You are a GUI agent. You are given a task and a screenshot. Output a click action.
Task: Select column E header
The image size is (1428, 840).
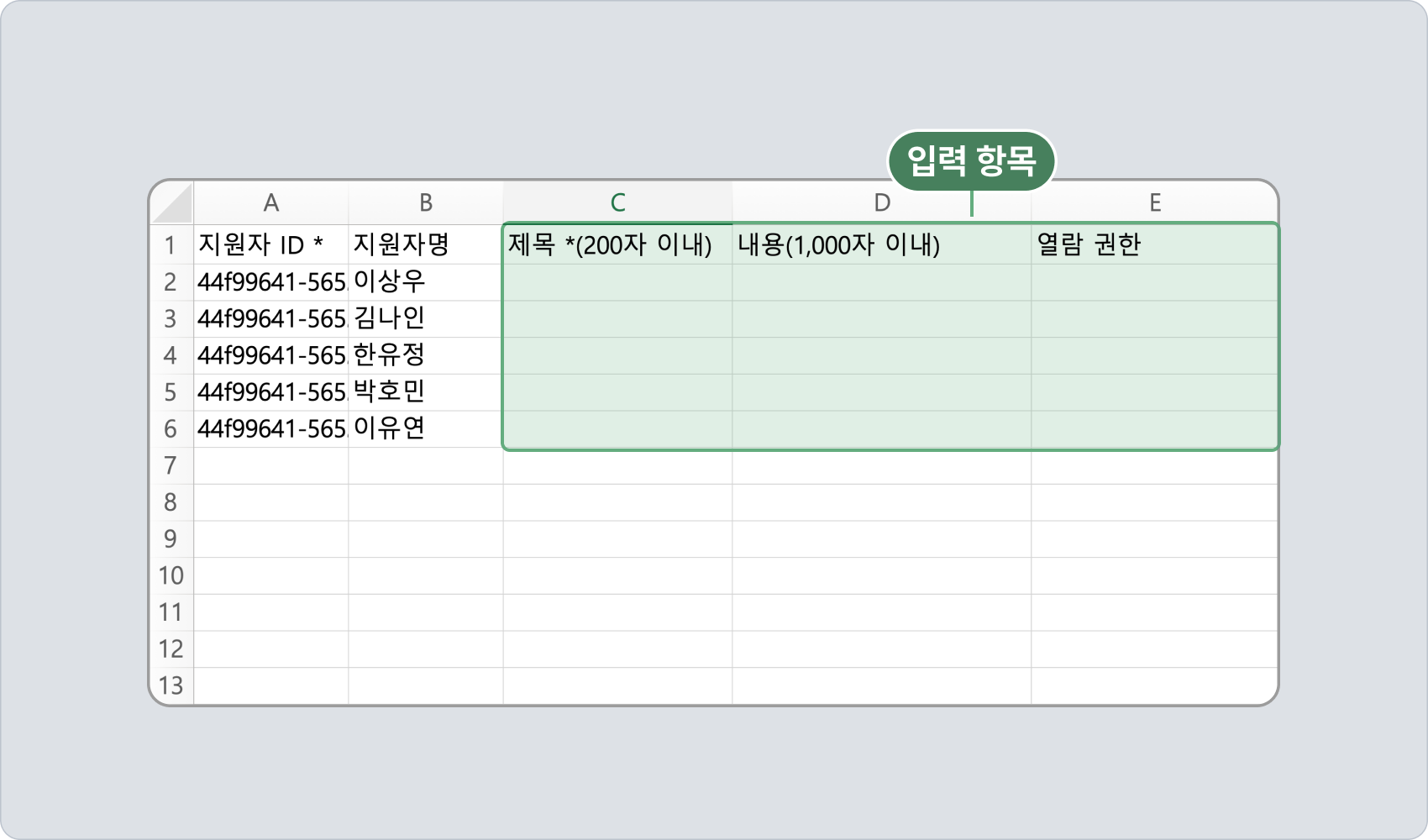[1155, 202]
